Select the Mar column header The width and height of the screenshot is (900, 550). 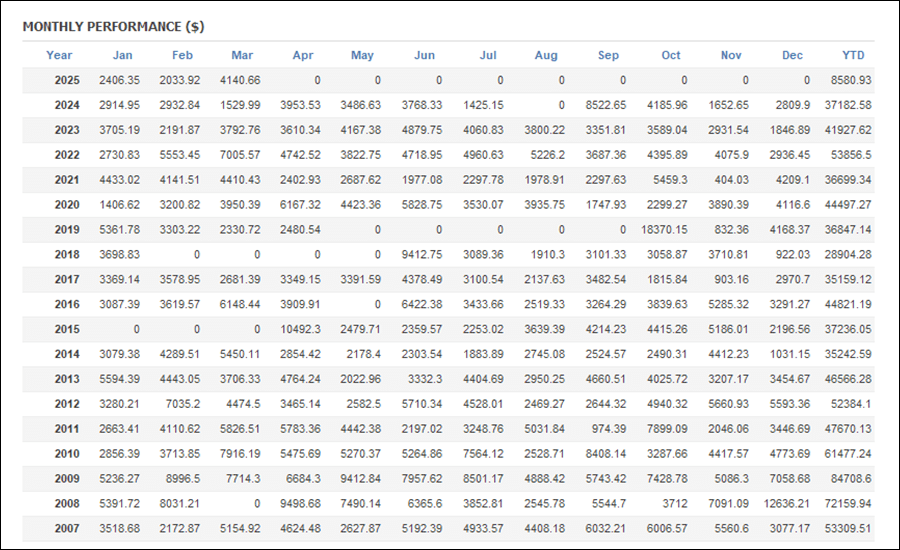[242, 55]
